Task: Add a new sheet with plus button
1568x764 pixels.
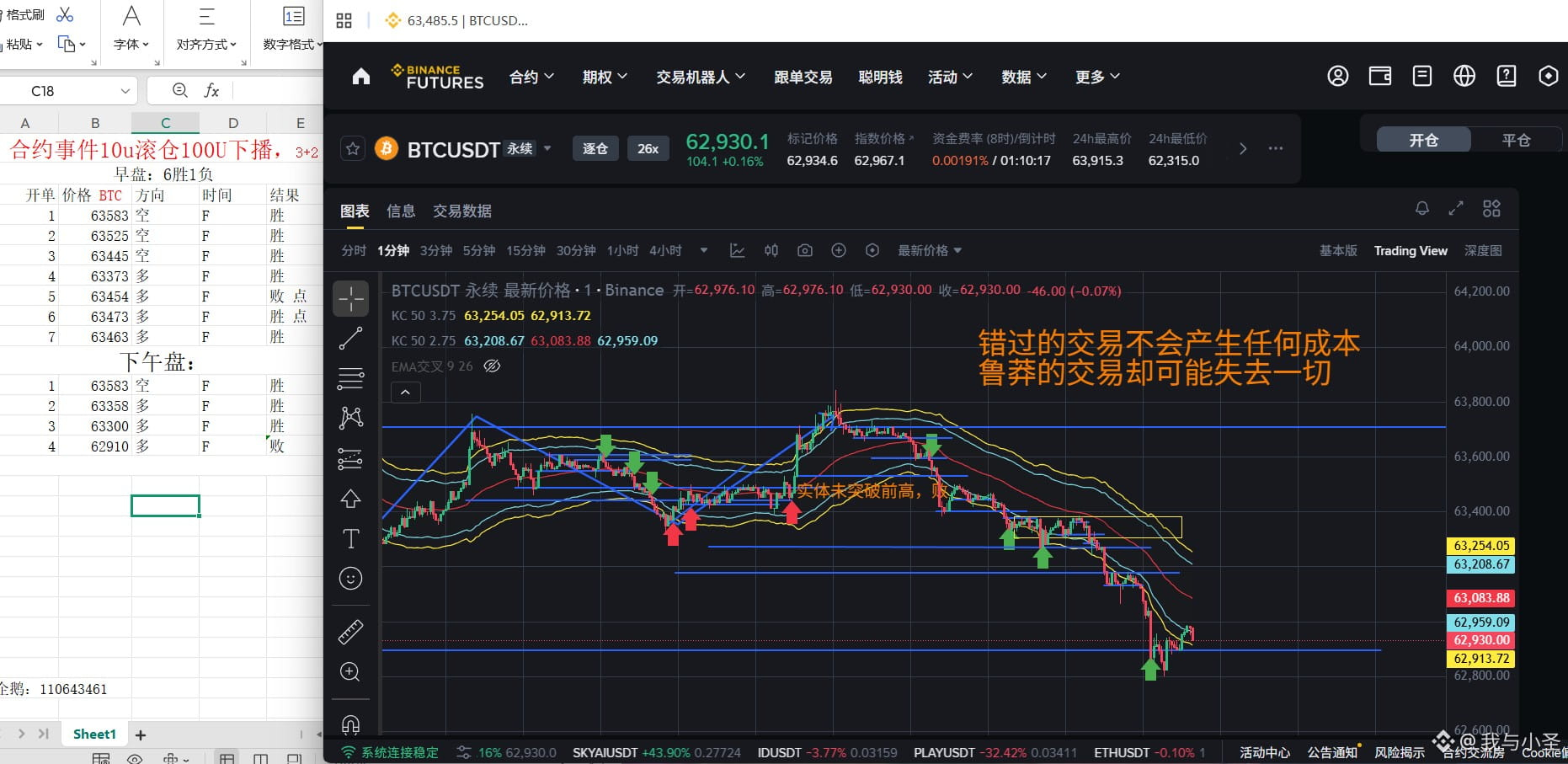Action: [x=141, y=735]
